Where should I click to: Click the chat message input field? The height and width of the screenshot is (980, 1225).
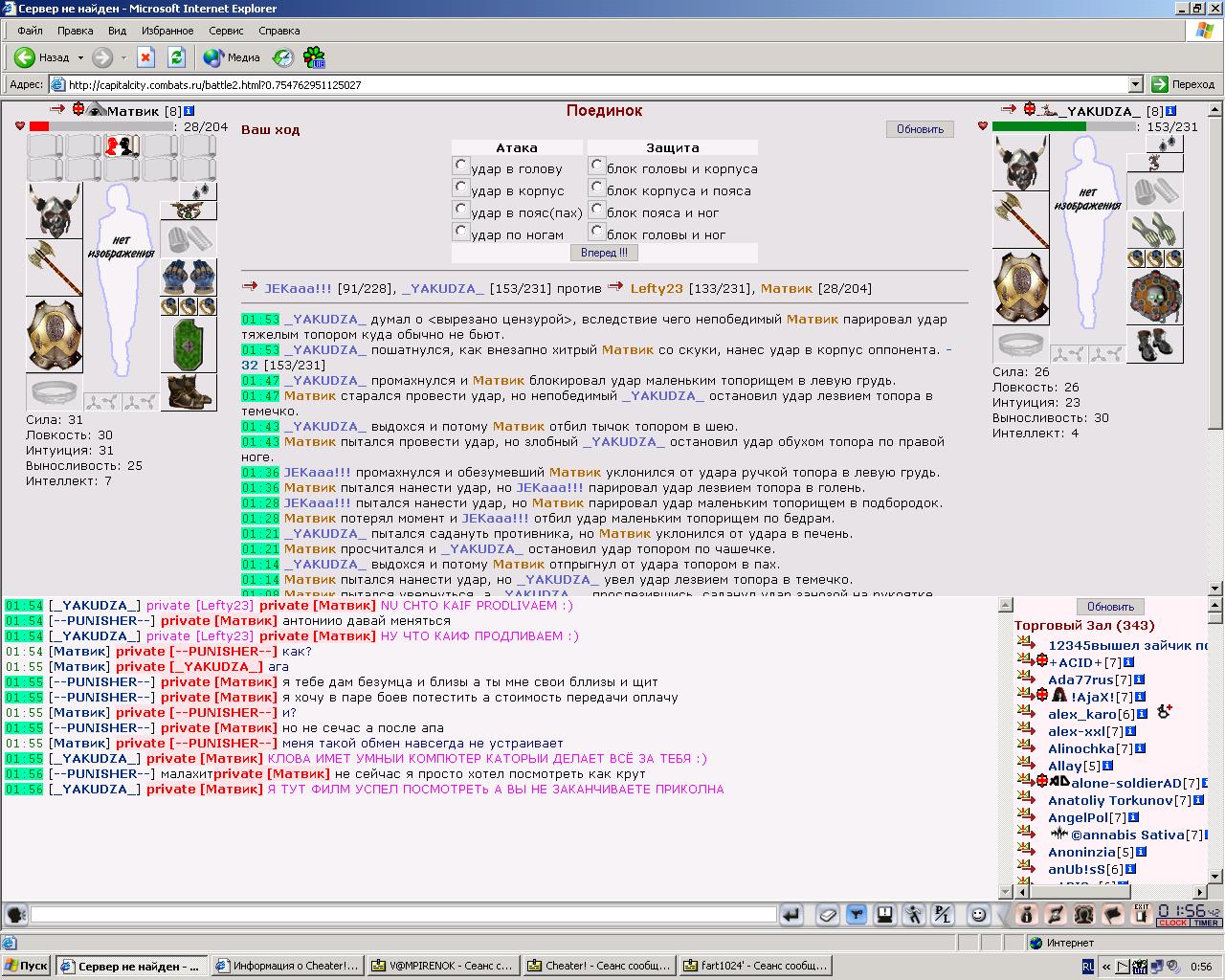pos(403,915)
